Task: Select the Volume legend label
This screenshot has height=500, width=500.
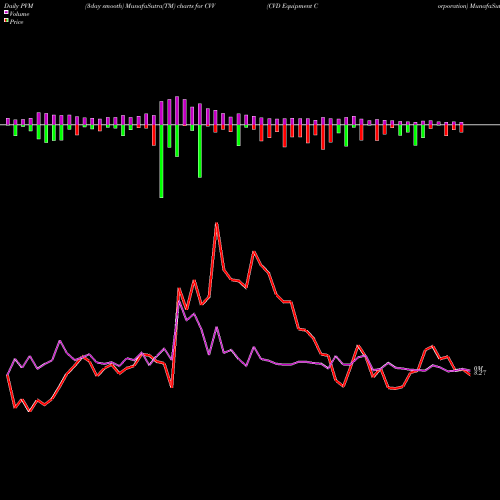Action: [x=19, y=14]
